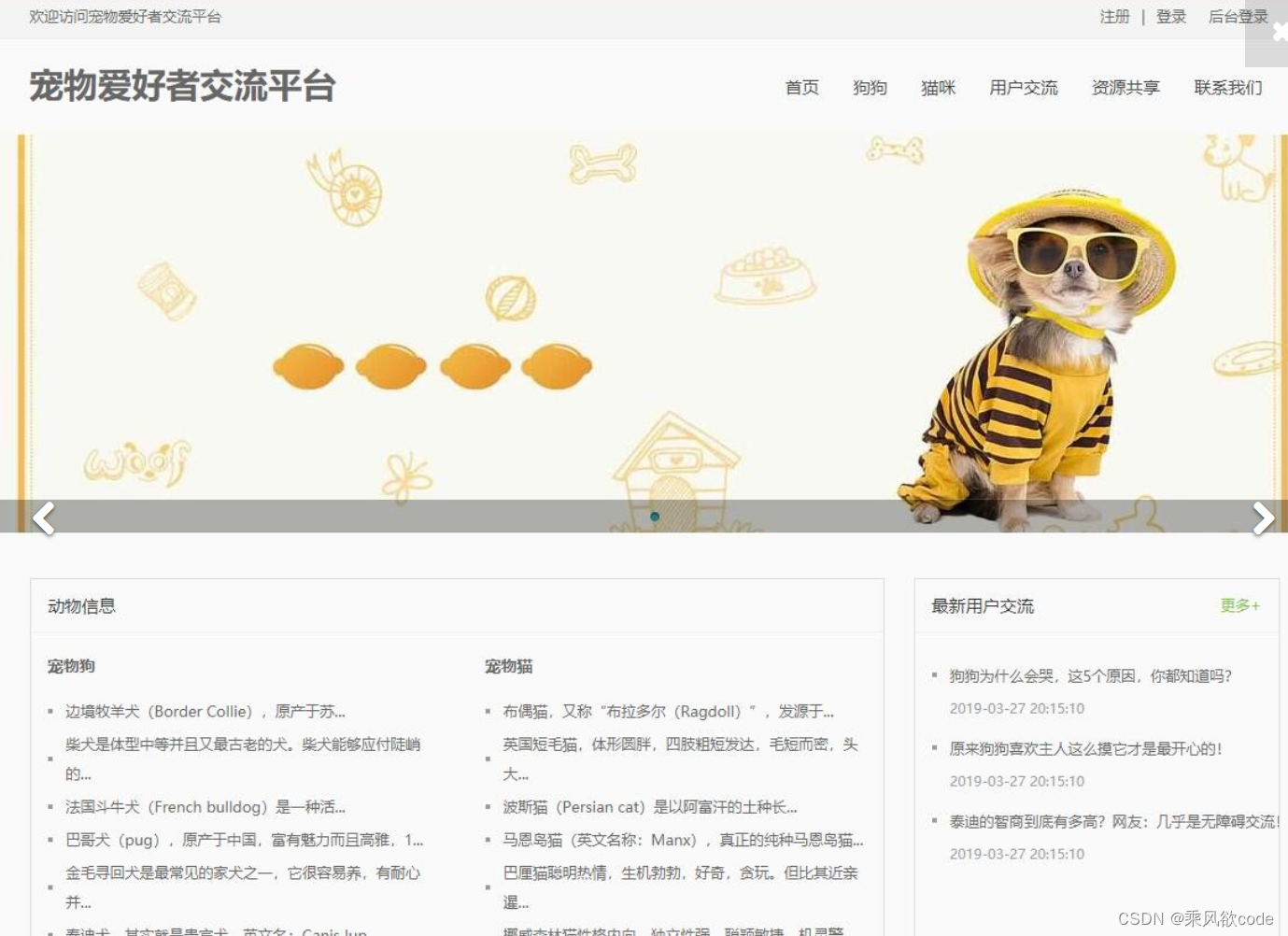Open the 猫咪 navigation menu

point(938,87)
